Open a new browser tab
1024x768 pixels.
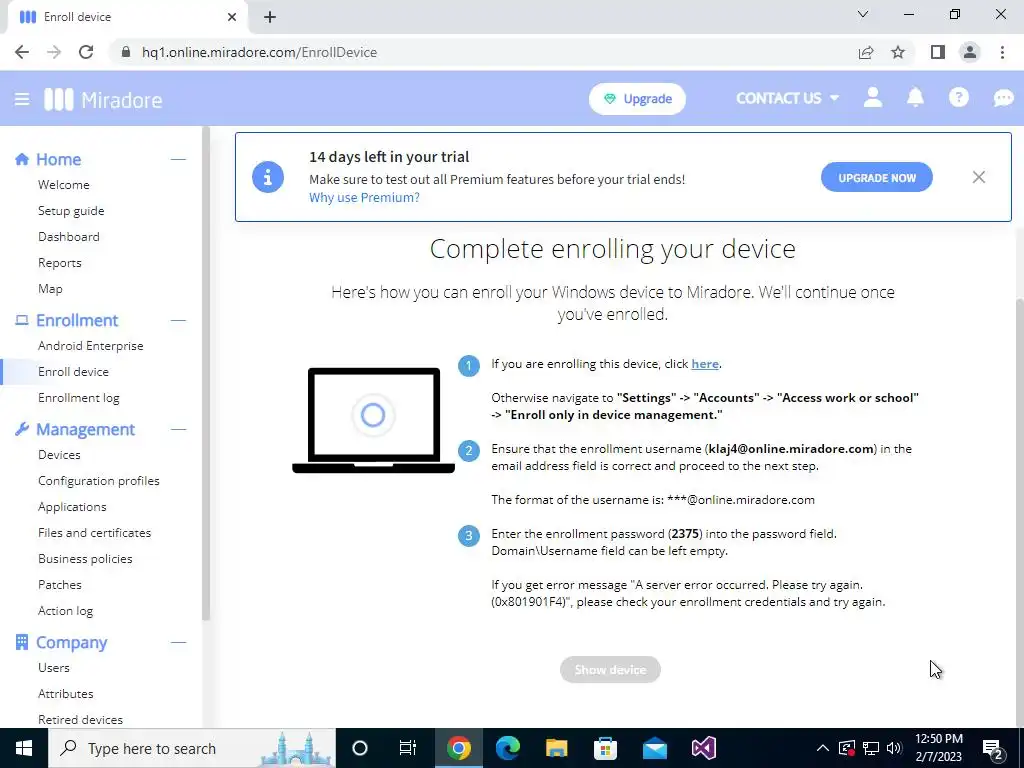click(270, 18)
